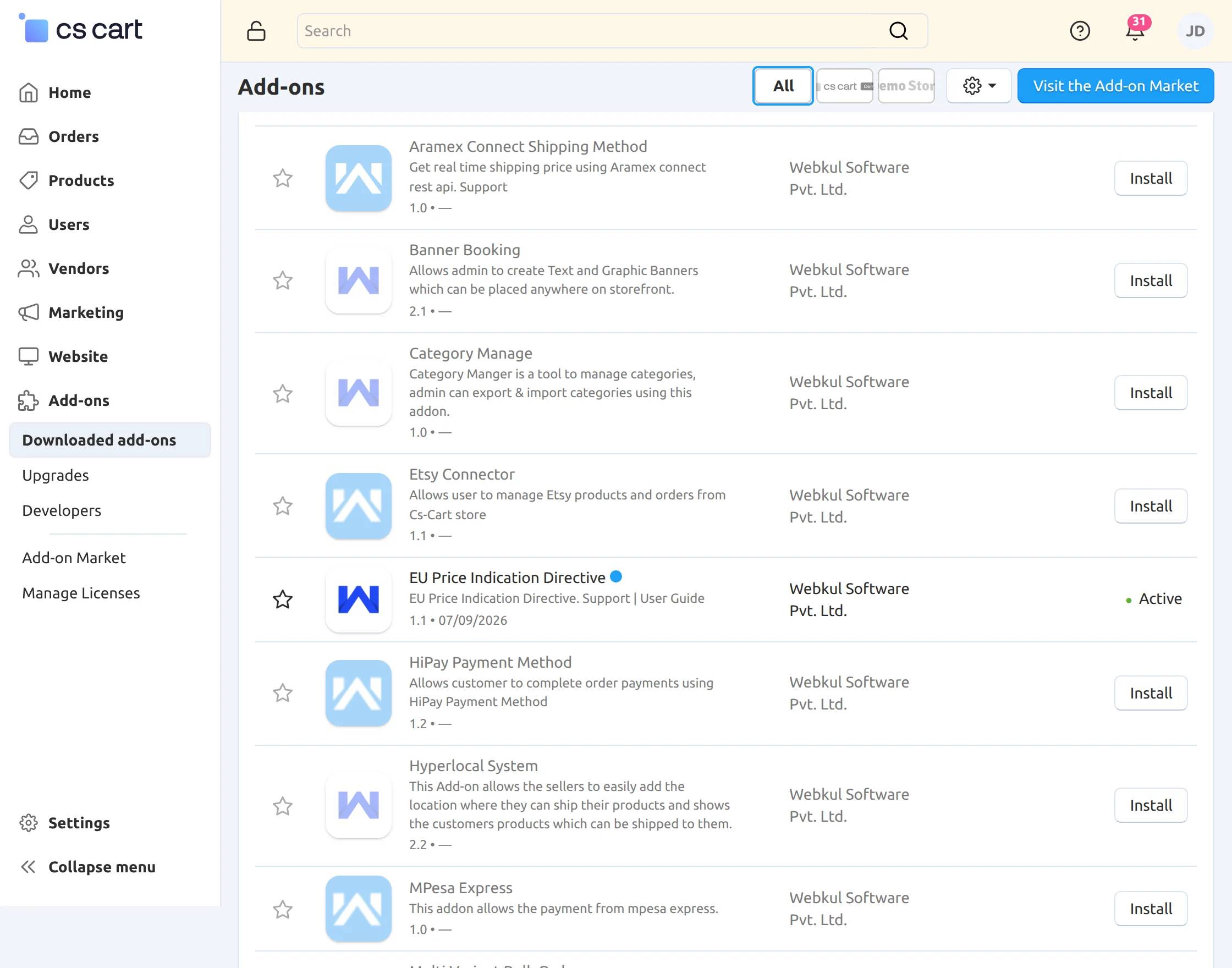
Task: Click the Etsy Connector add-on logo
Action: (358, 505)
